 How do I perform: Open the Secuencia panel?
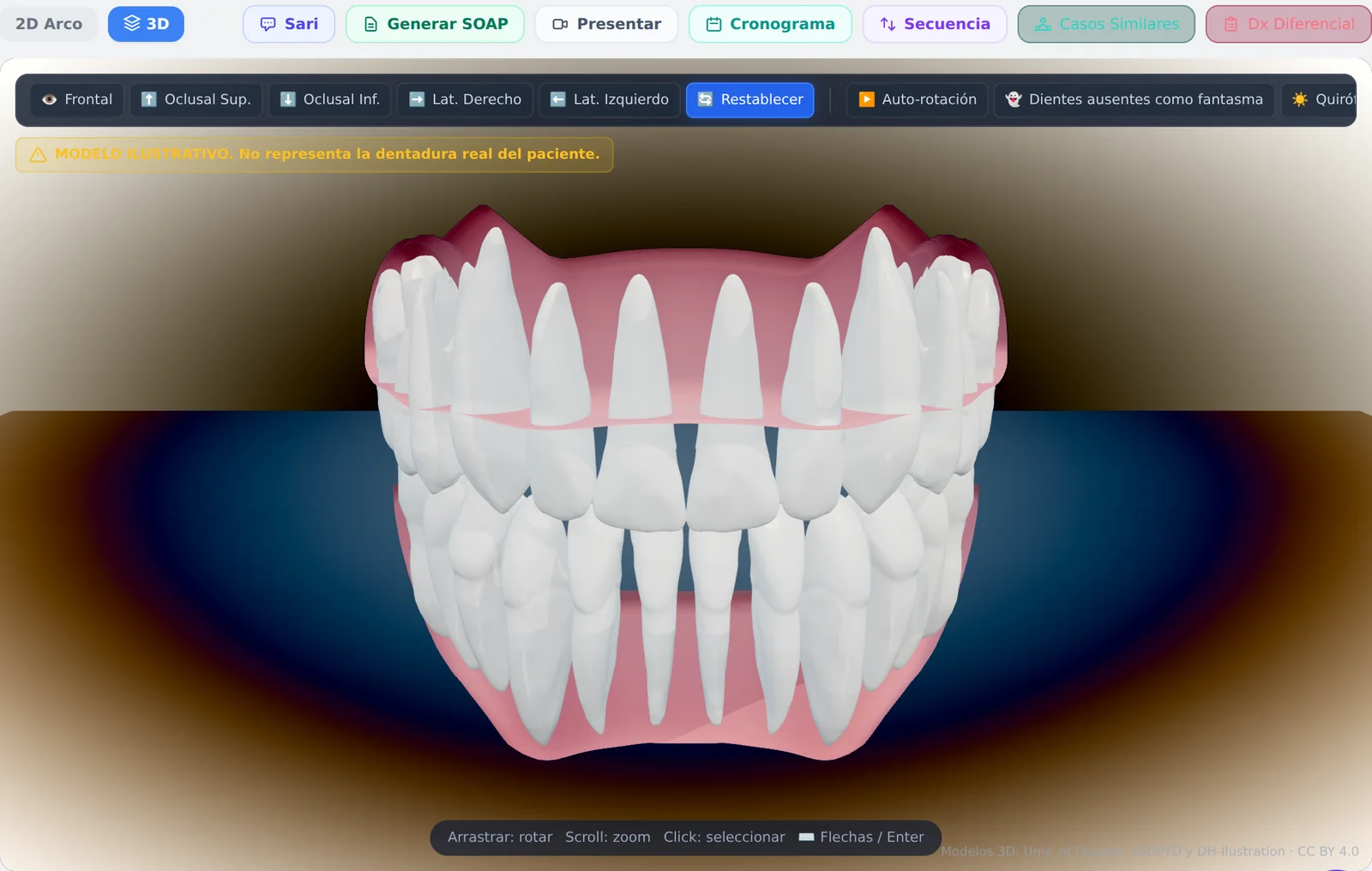(935, 24)
